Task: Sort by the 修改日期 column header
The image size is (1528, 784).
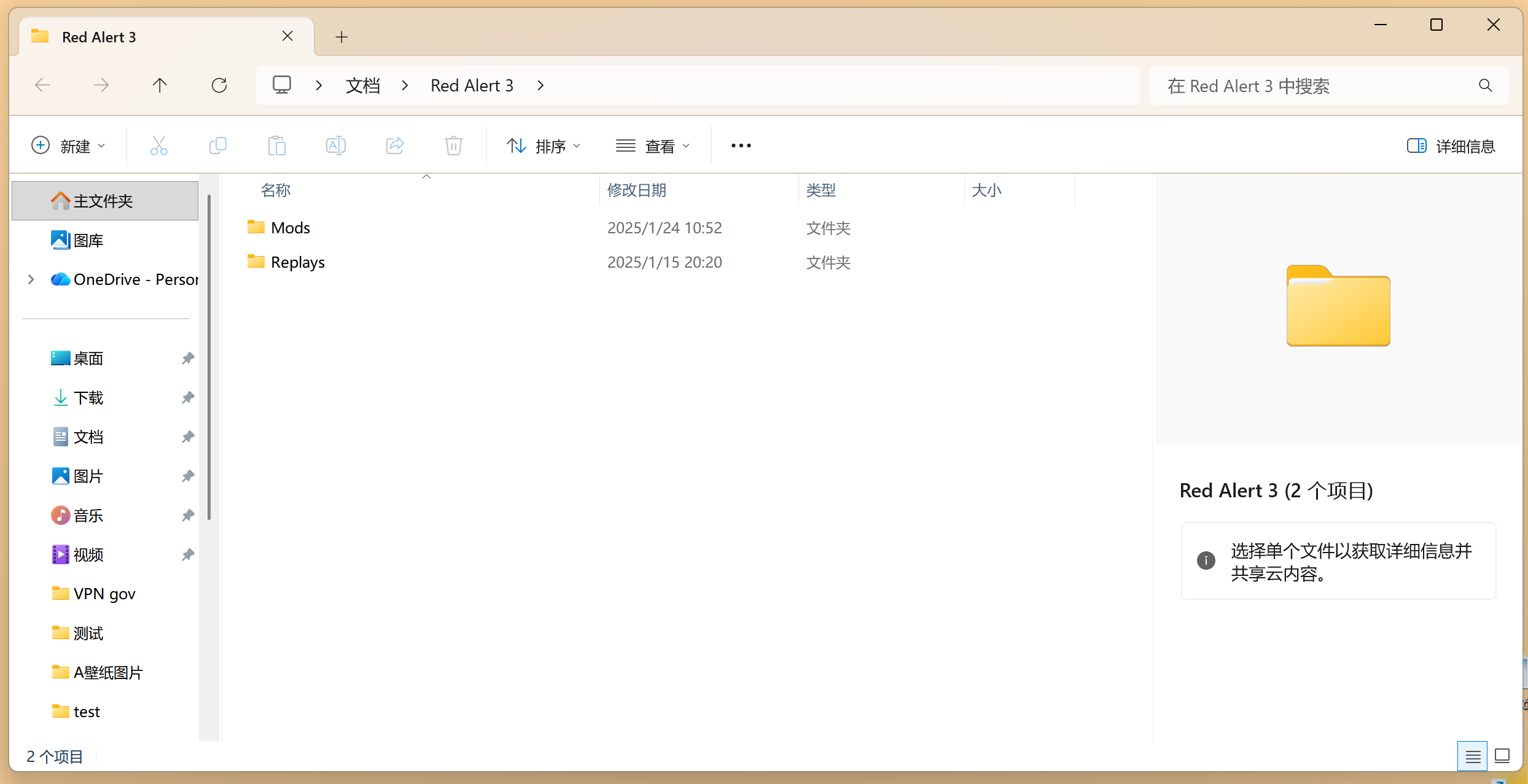Action: (637, 190)
